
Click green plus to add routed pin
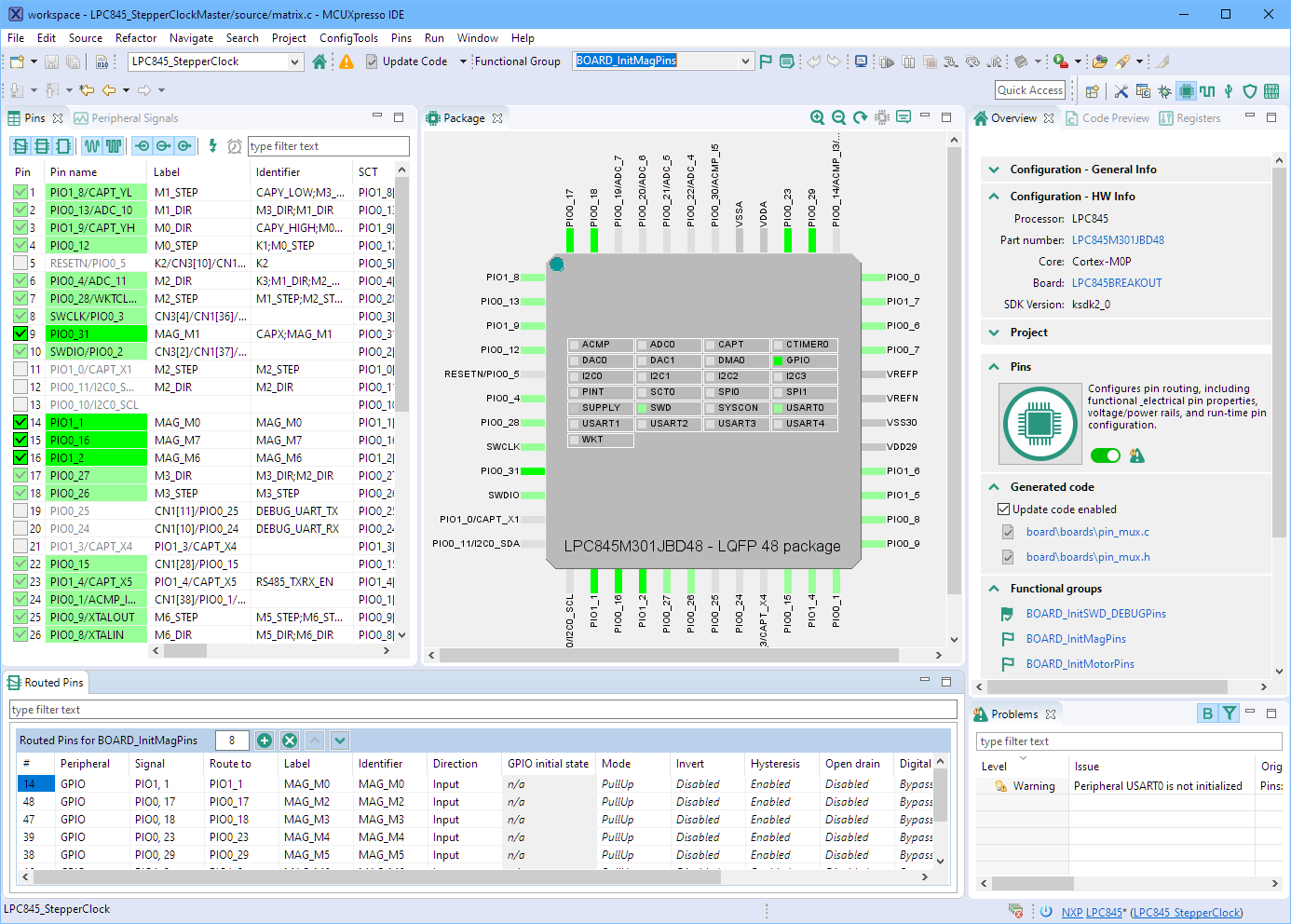(265, 741)
